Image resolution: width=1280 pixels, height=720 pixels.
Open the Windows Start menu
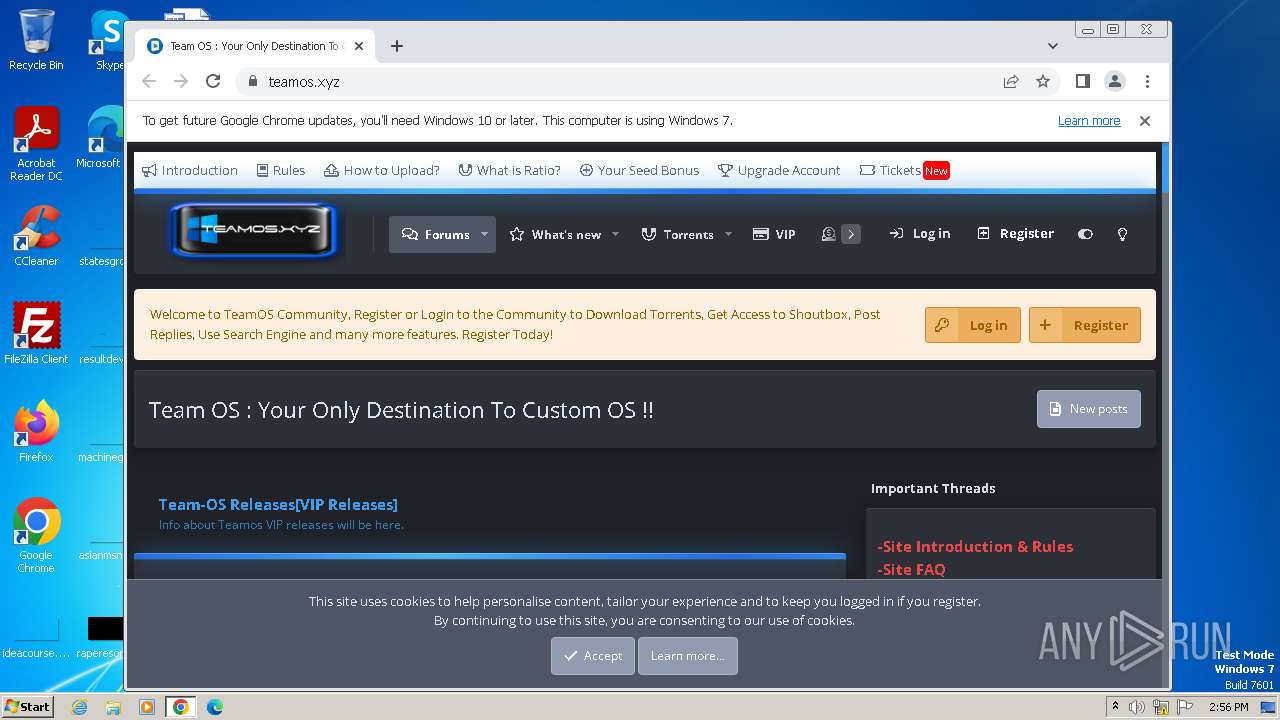28,706
